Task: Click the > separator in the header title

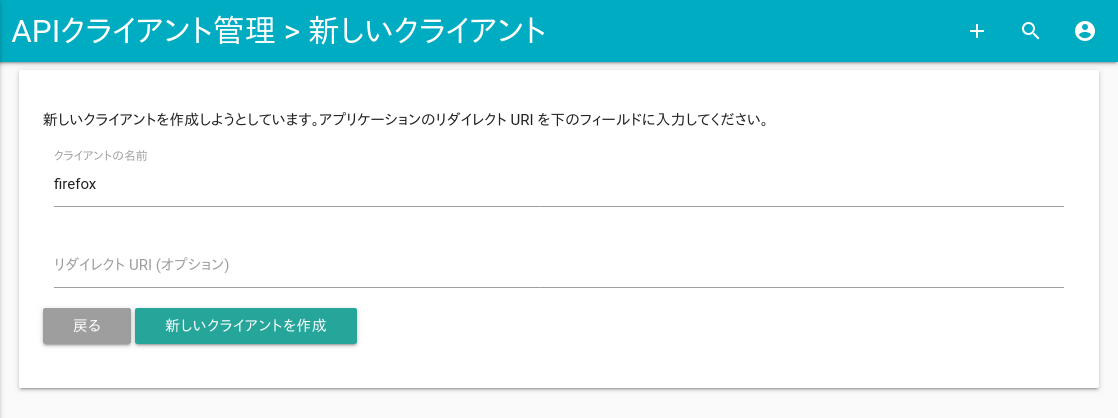Action: tap(292, 32)
